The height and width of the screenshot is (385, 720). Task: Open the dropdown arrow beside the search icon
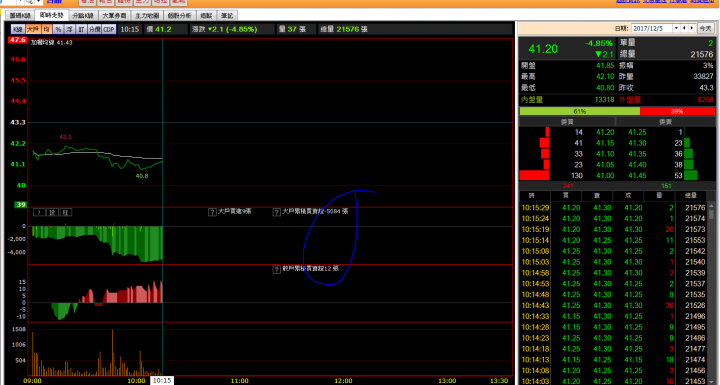click(39, 2)
